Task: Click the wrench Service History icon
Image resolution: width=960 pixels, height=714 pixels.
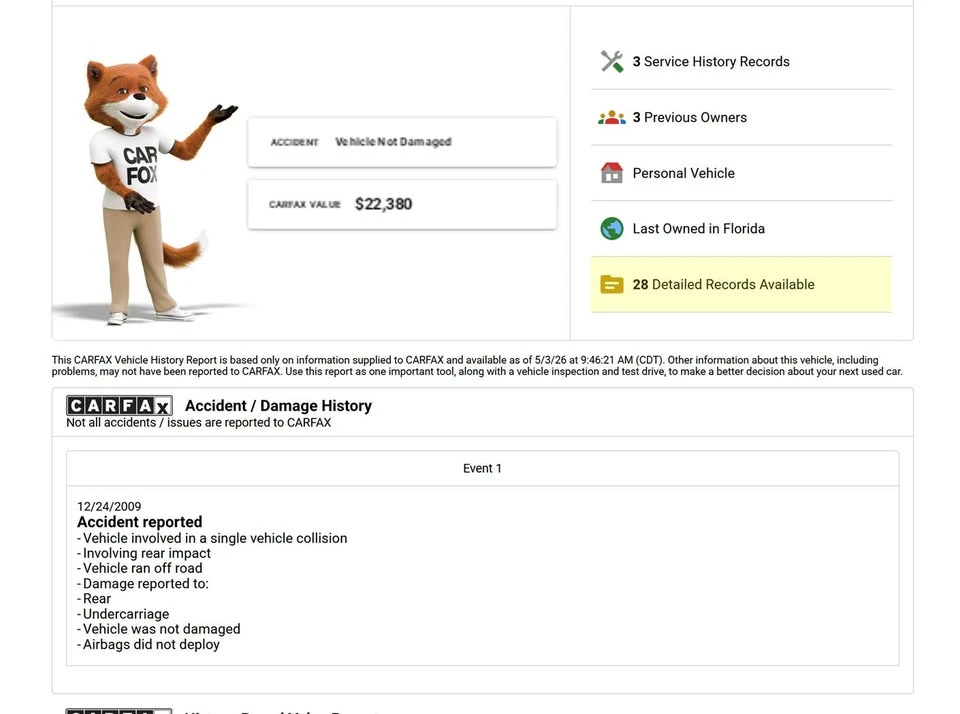Action: tap(612, 61)
